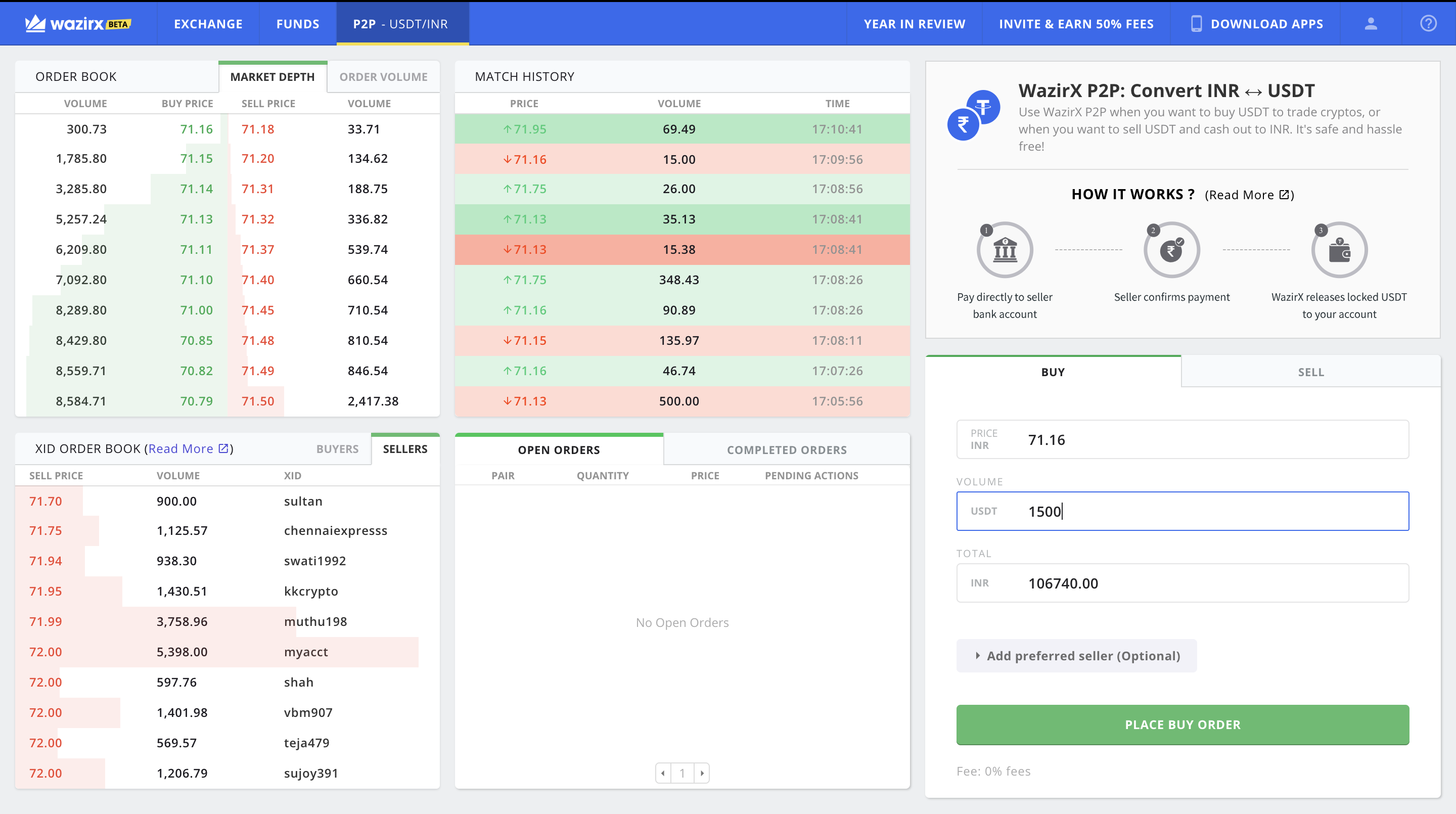Select seller sujoy391 row
Viewport: 1456px width, 814px height.
pos(227,773)
